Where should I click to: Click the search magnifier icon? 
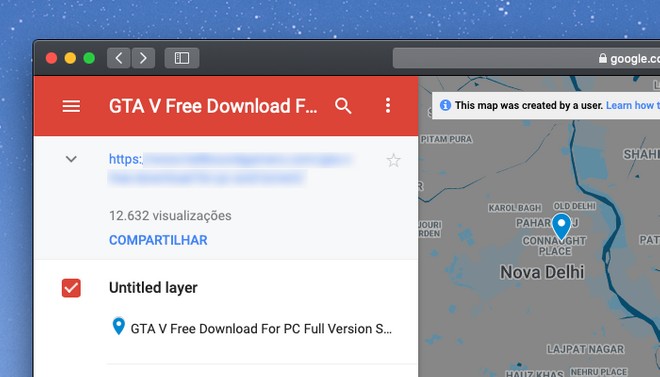pyautogui.click(x=343, y=106)
